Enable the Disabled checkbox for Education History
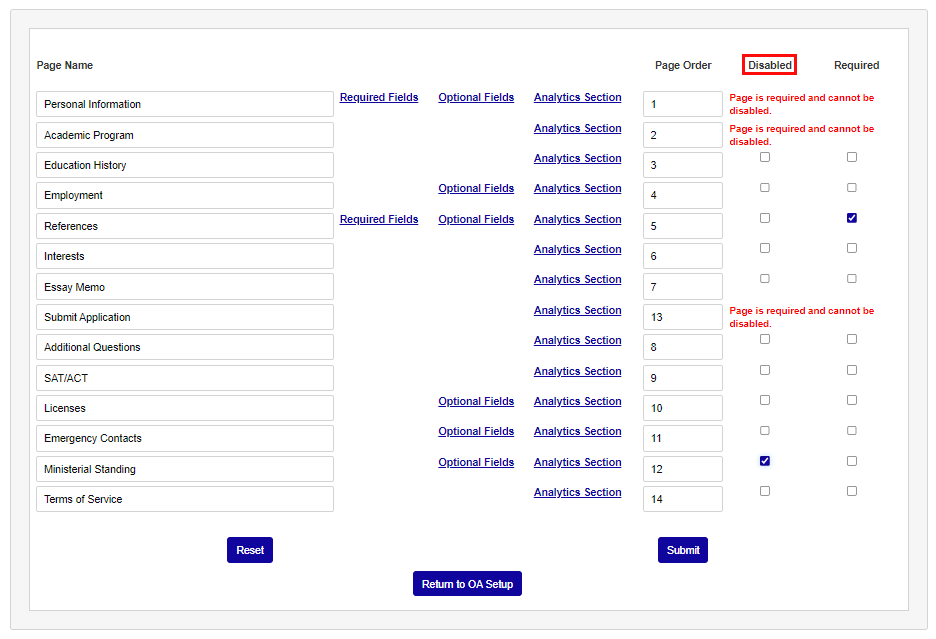 [x=765, y=157]
